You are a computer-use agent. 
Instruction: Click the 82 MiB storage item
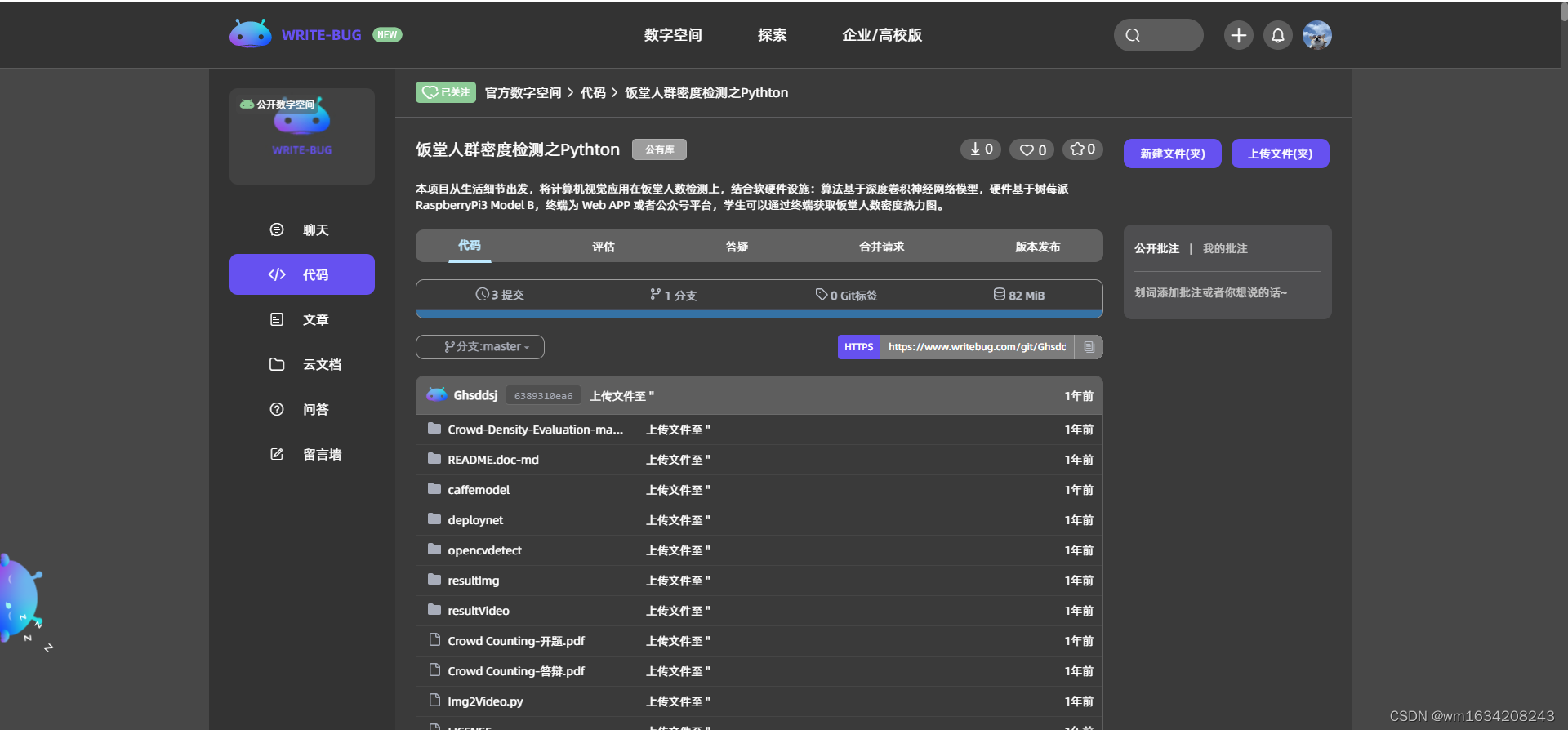[x=1018, y=295]
